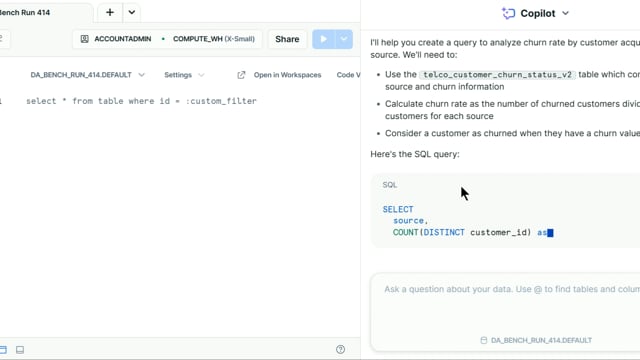Viewport: 640px width, 360px height.
Task: Toggle the bottom results panel layout icon
Action: click(20, 350)
